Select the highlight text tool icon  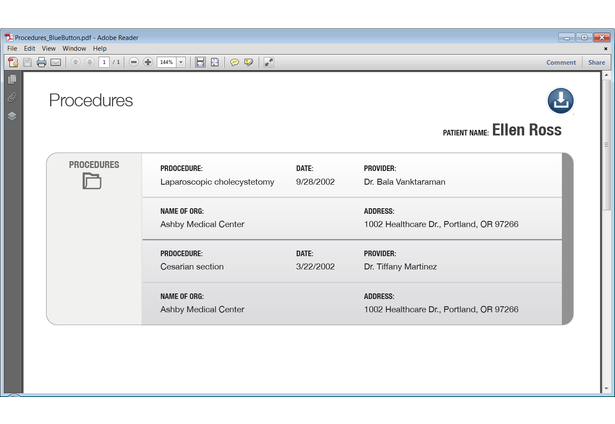pyautogui.click(x=248, y=62)
